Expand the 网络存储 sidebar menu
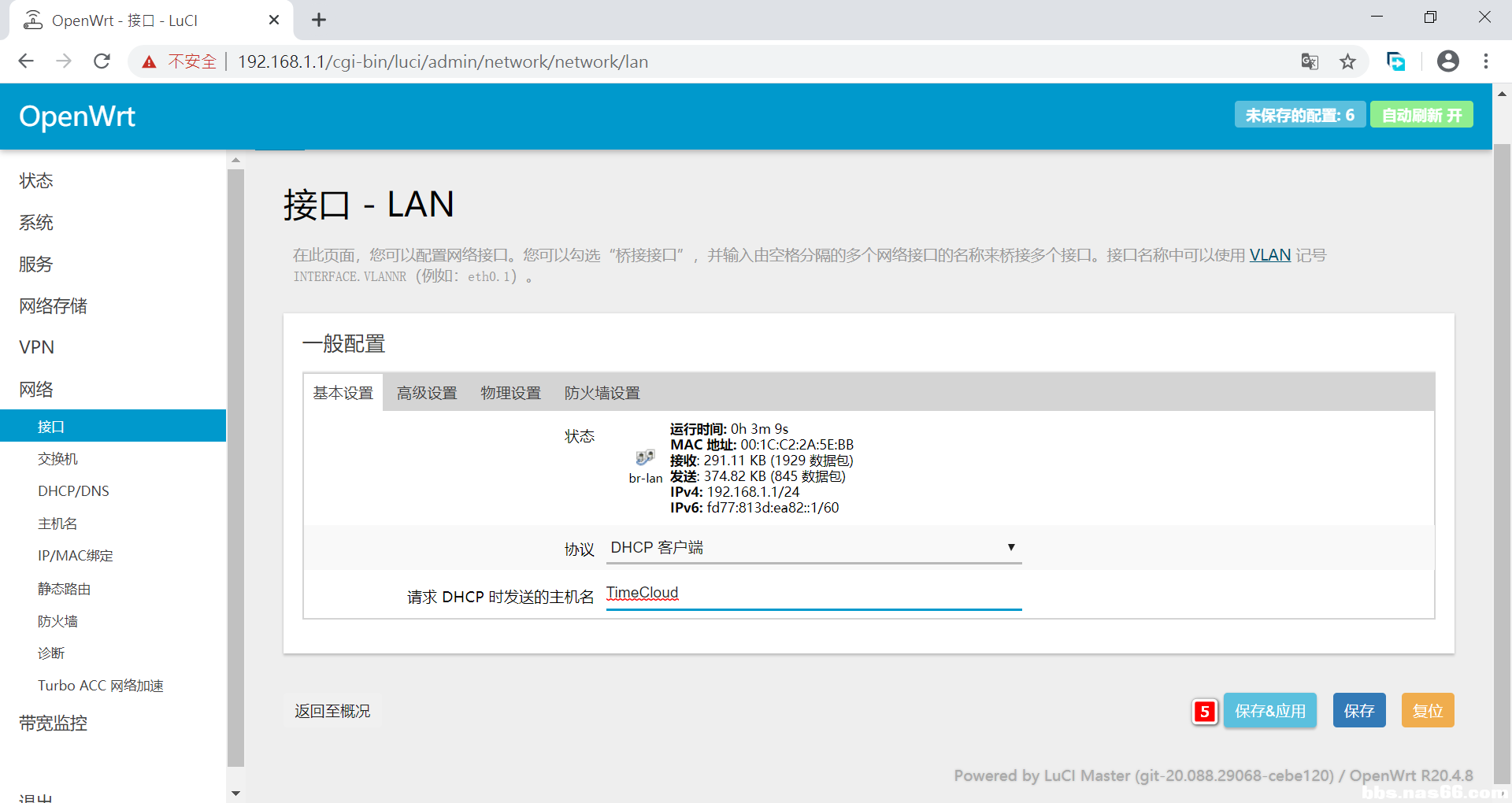This screenshot has width=1512, height=803. point(54,306)
